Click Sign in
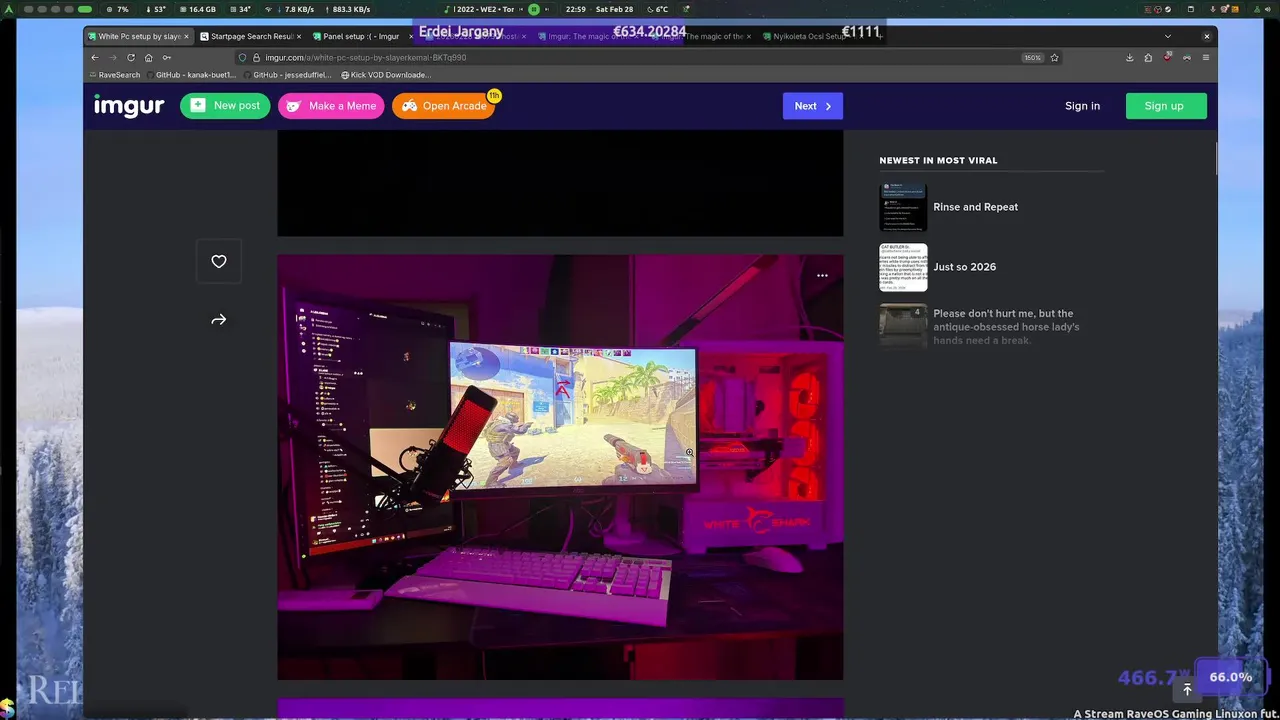This screenshot has height=720, width=1280. pos(1082,106)
